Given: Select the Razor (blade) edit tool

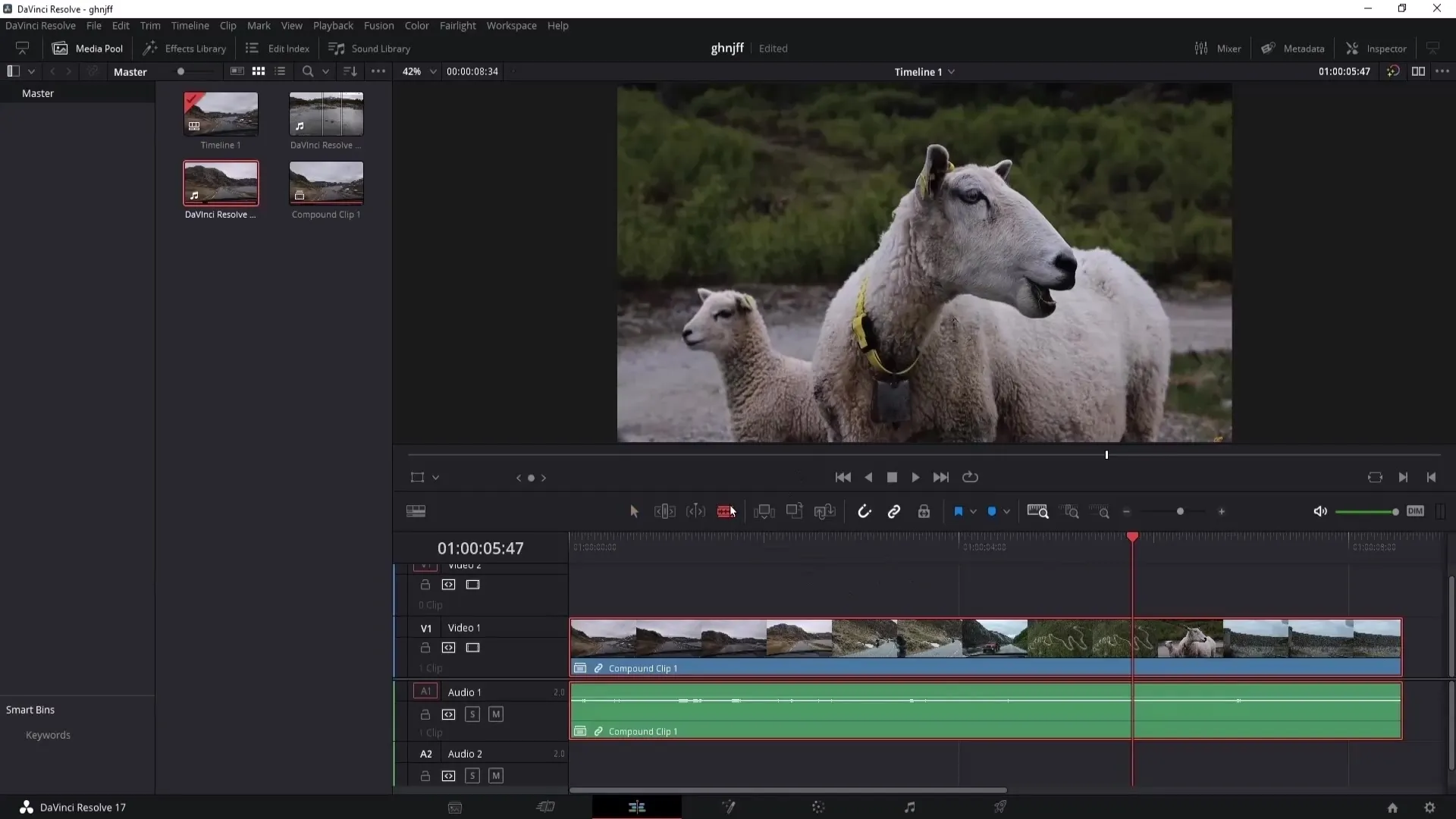Looking at the screenshot, I should (727, 511).
